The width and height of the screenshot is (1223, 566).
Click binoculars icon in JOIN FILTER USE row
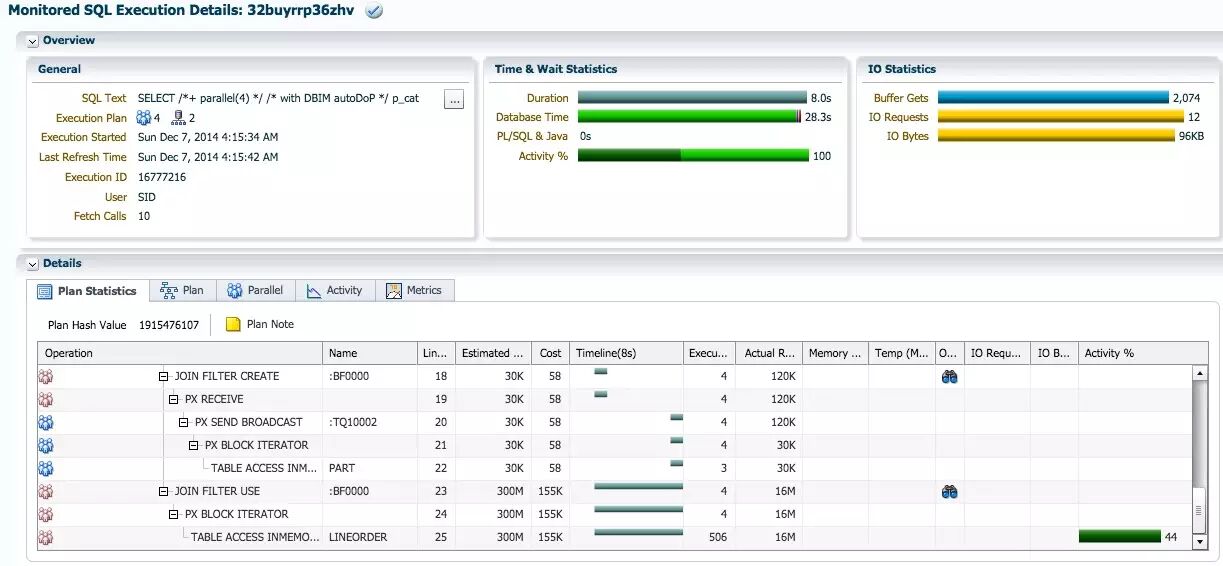click(950, 492)
